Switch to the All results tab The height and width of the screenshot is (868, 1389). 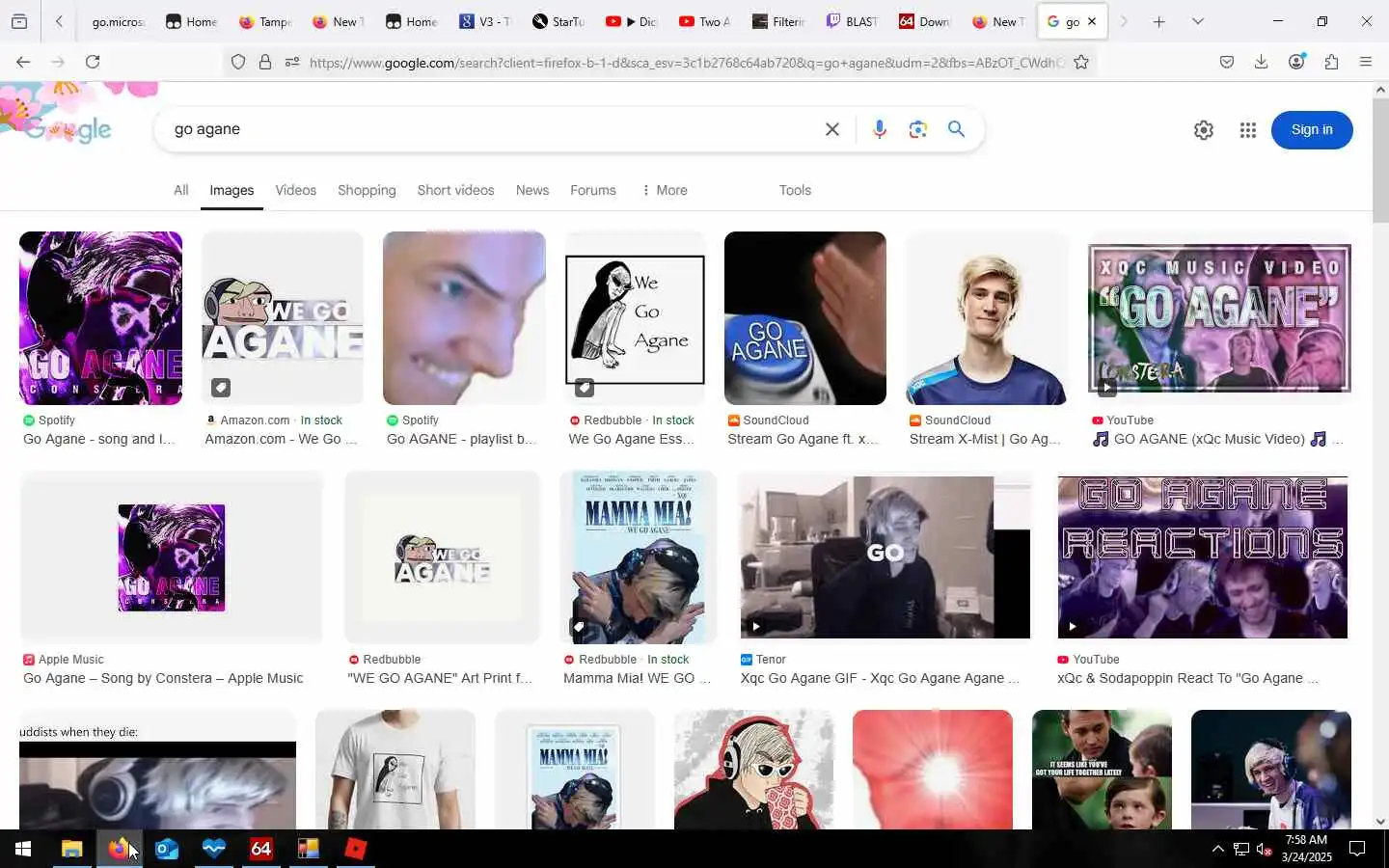(x=180, y=190)
